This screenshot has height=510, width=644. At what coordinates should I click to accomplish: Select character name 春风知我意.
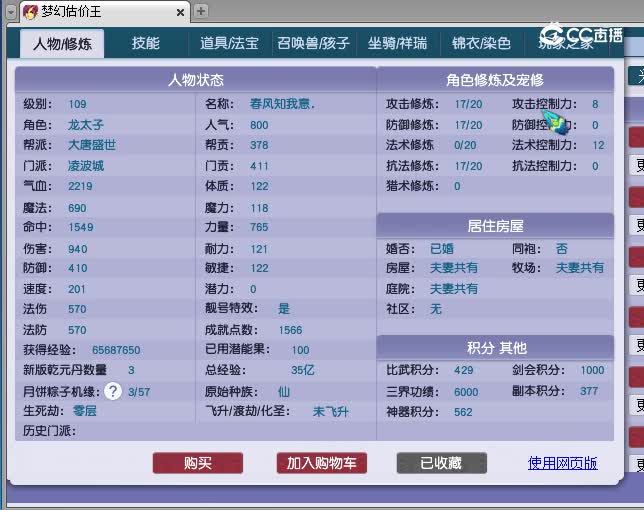282,104
